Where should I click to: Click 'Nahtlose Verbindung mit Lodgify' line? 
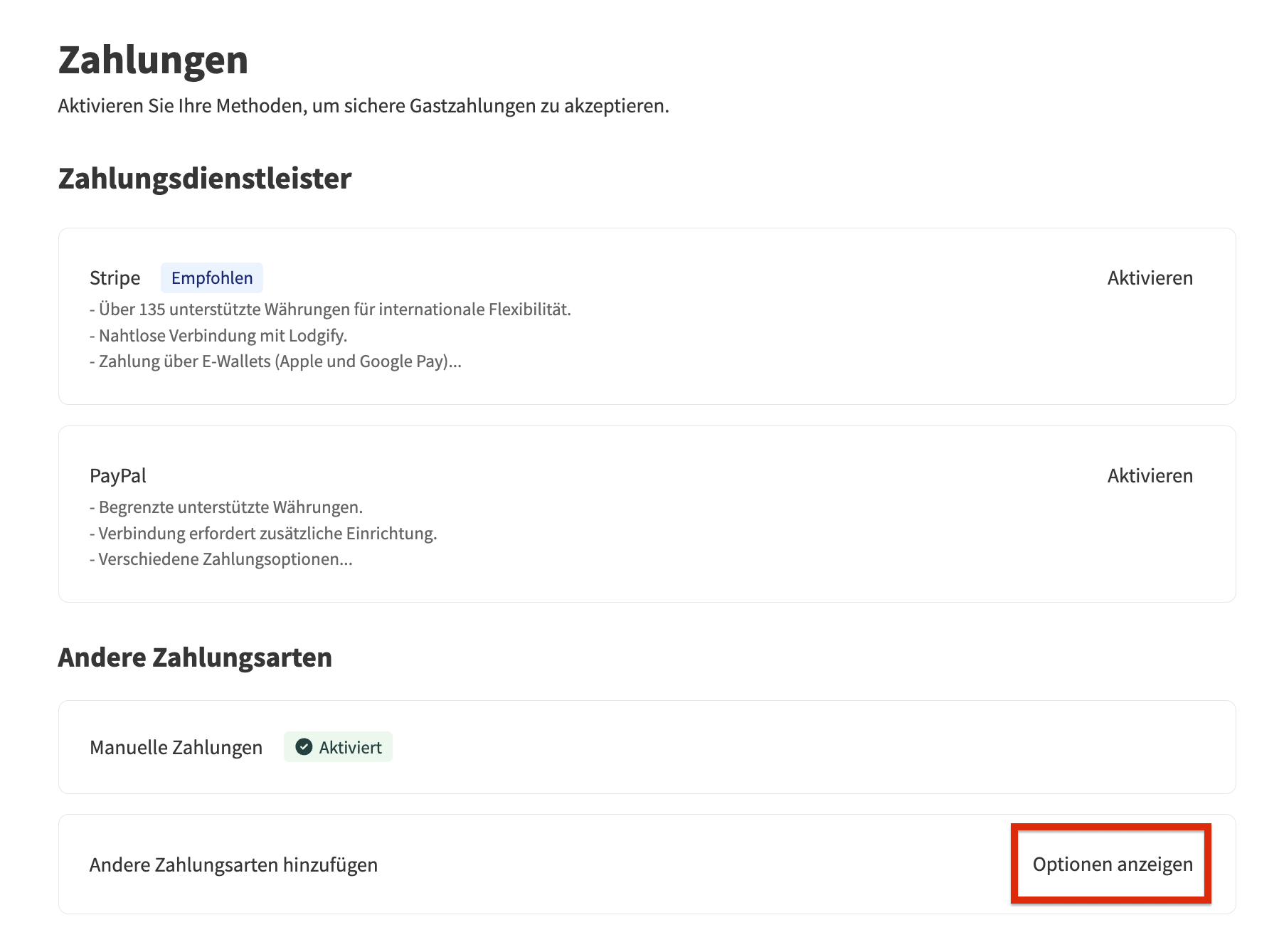[x=218, y=336]
